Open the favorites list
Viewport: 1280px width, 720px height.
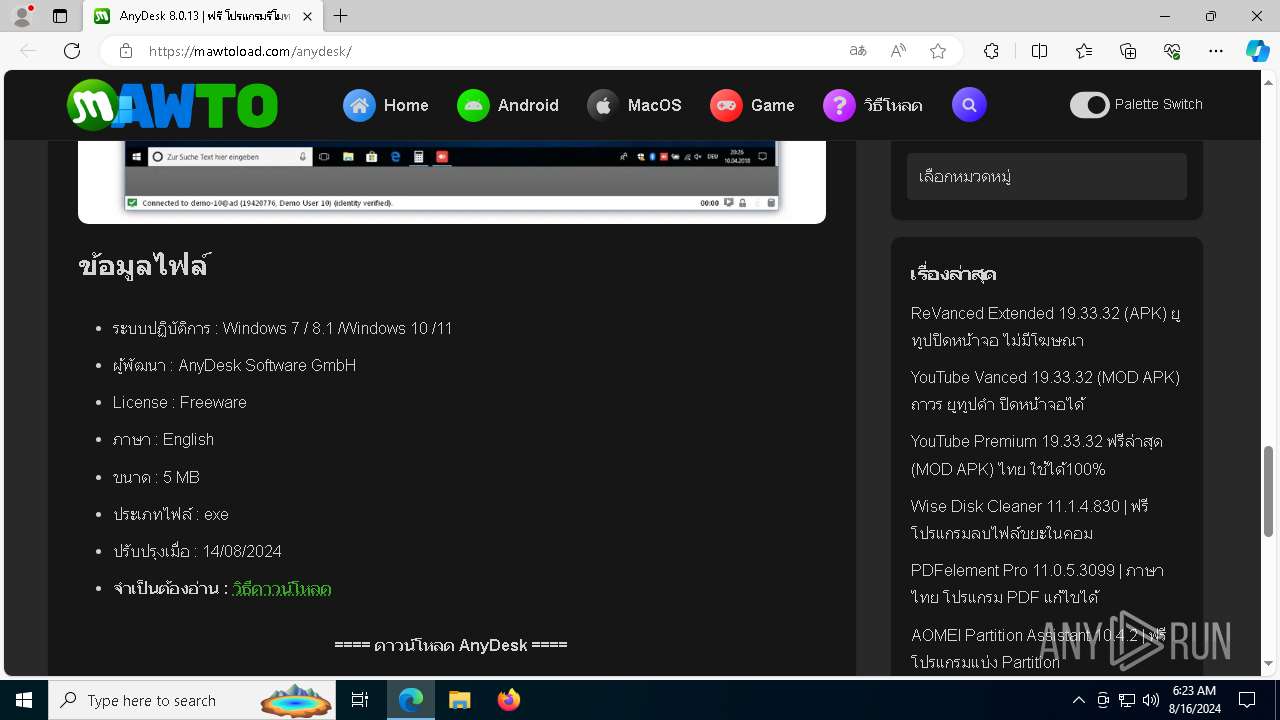click(x=1084, y=51)
